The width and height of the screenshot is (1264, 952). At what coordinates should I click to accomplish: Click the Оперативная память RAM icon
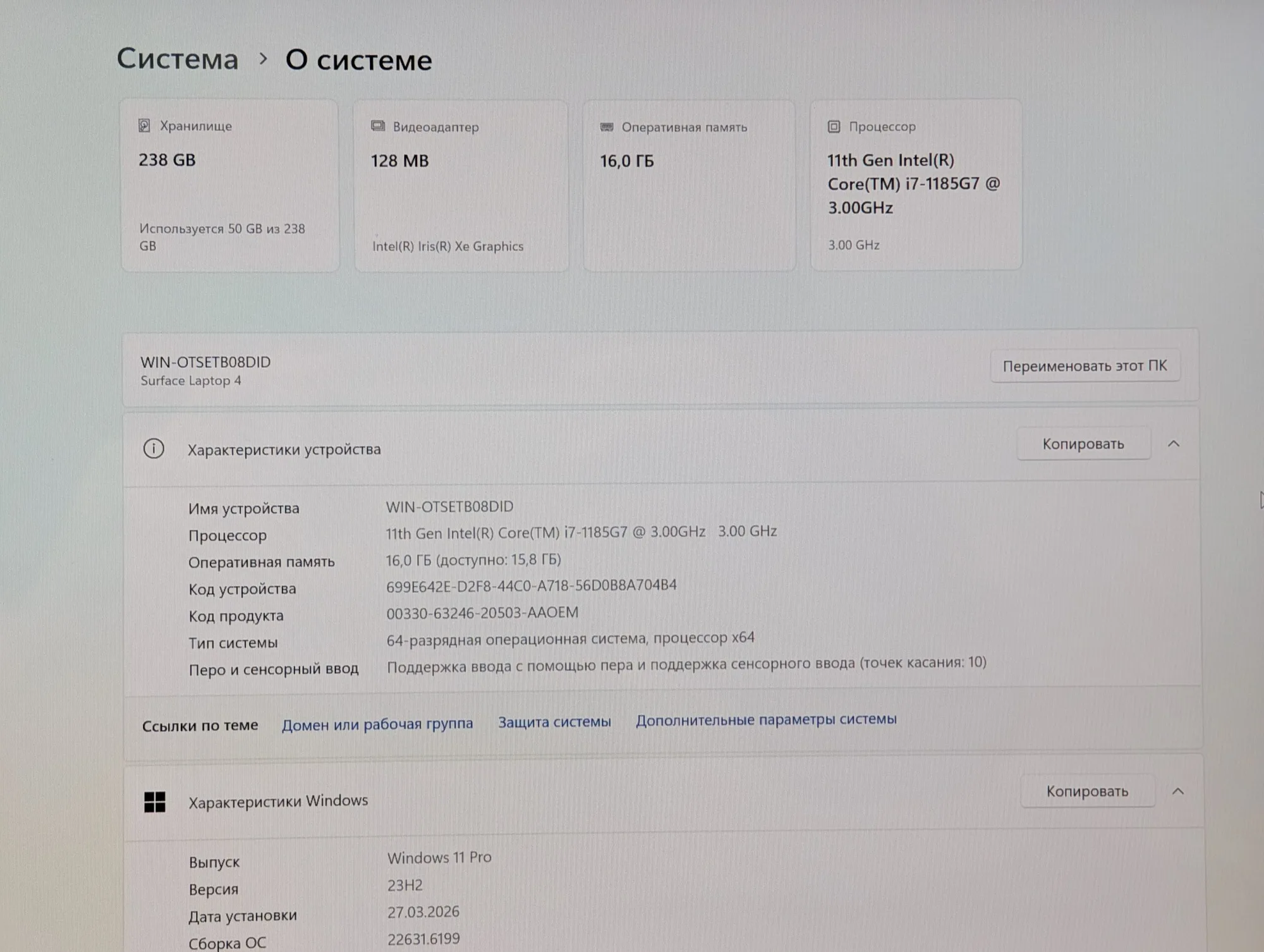(607, 127)
